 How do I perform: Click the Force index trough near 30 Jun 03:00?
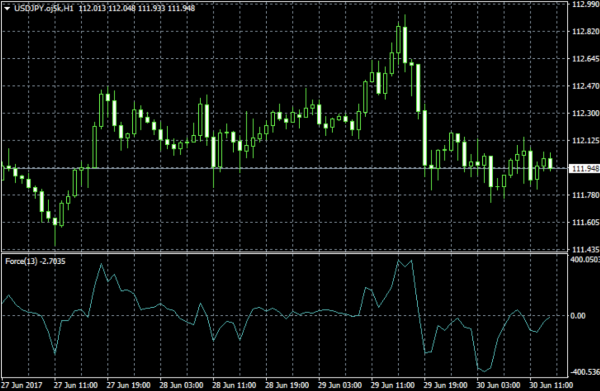484,371
